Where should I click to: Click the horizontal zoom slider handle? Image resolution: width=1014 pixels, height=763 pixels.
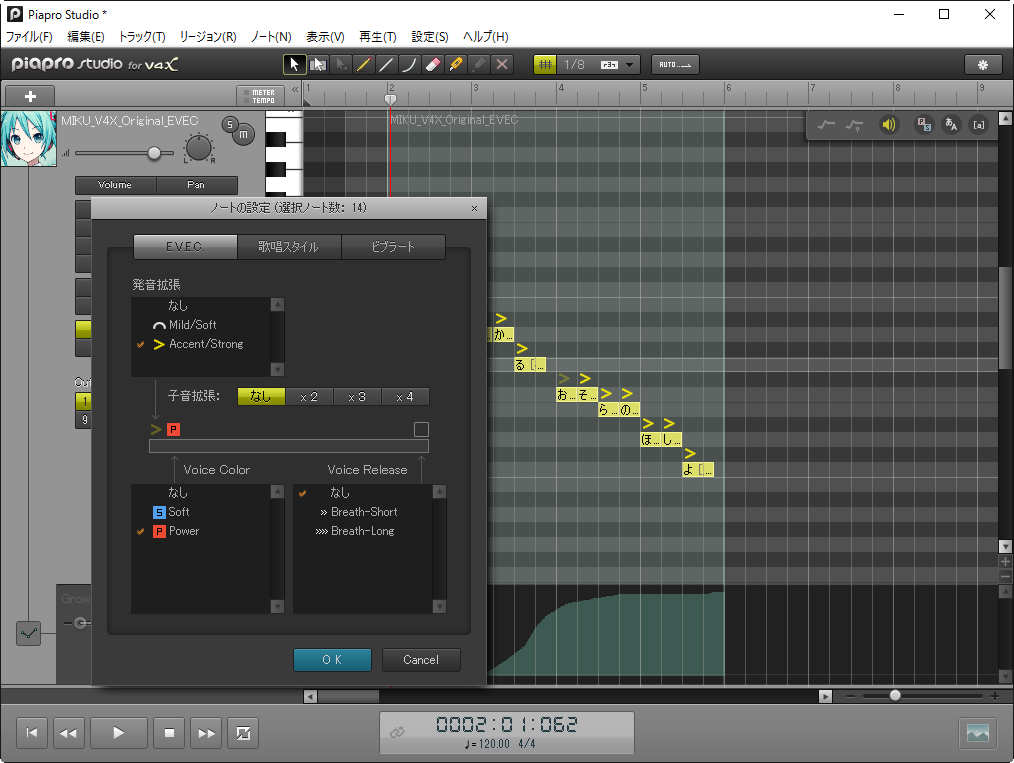click(x=895, y=696)
